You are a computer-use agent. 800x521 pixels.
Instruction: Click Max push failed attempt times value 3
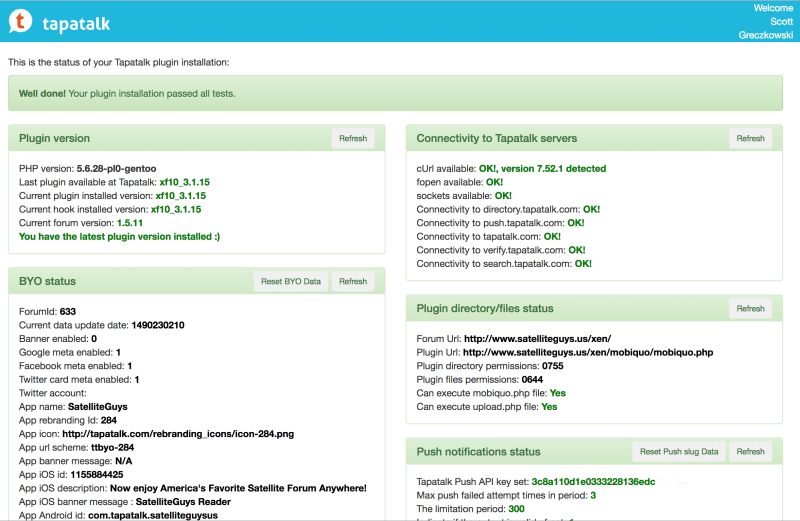[x=593, y=495]
